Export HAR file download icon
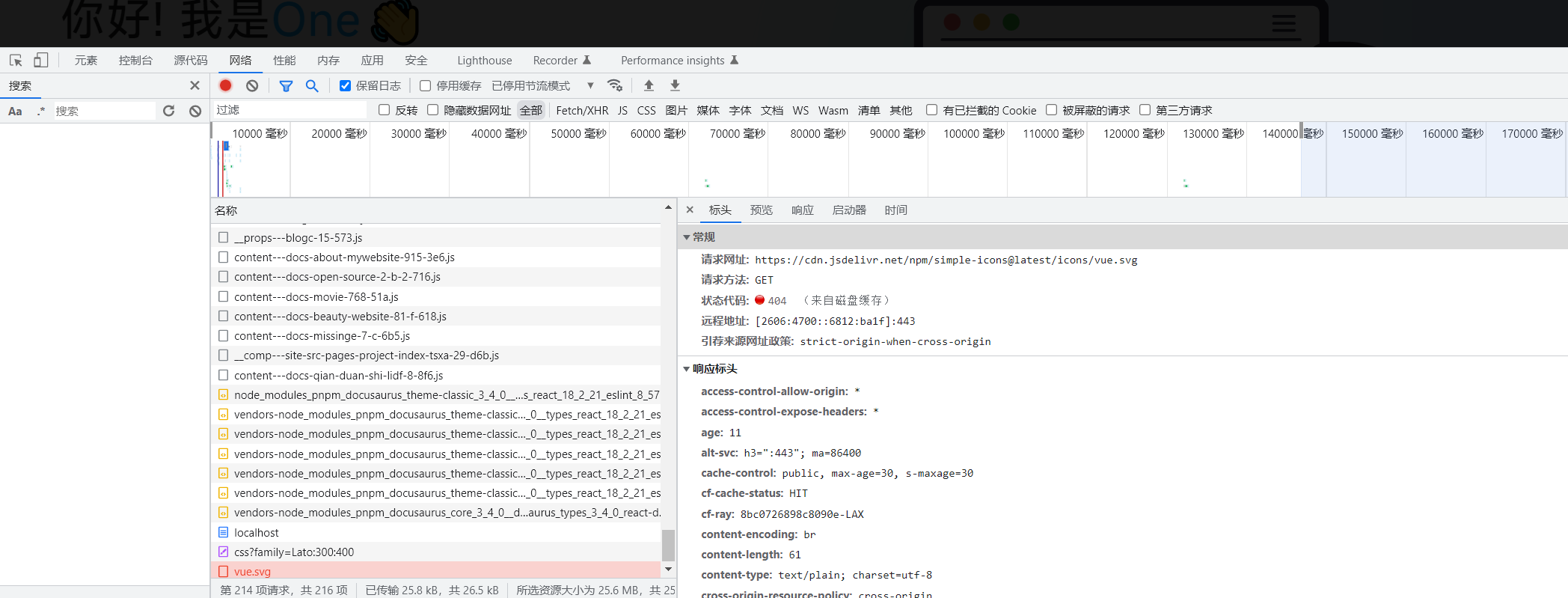 point(675,85)
